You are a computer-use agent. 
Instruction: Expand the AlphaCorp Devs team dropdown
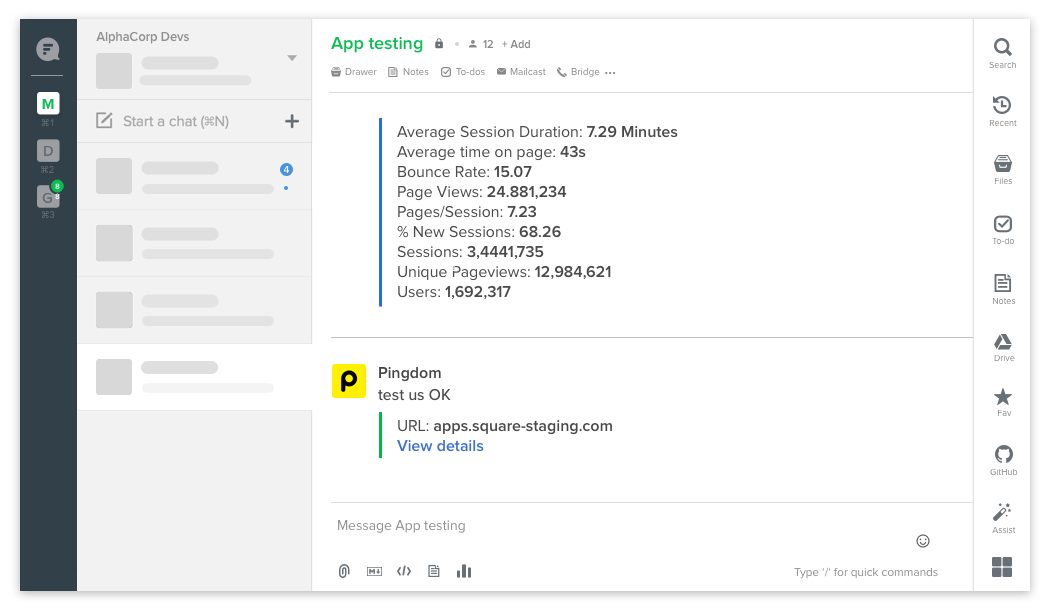tap(292, 58)
